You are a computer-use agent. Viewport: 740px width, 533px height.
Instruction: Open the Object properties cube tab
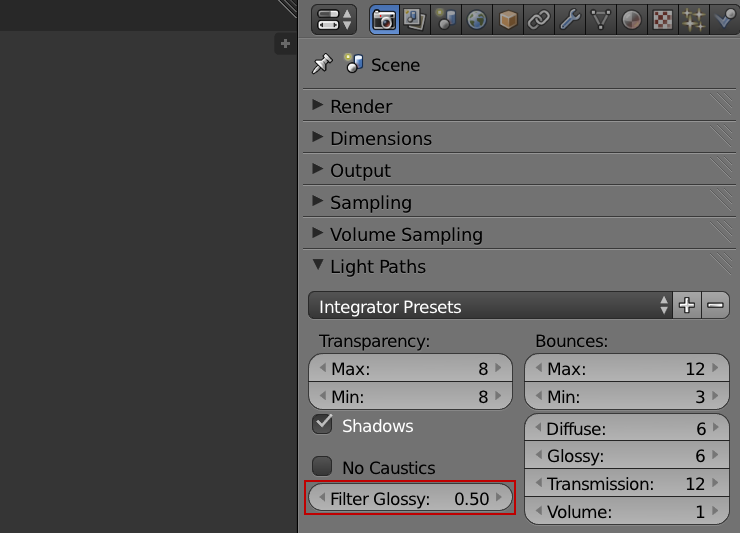tap(508, 20)
